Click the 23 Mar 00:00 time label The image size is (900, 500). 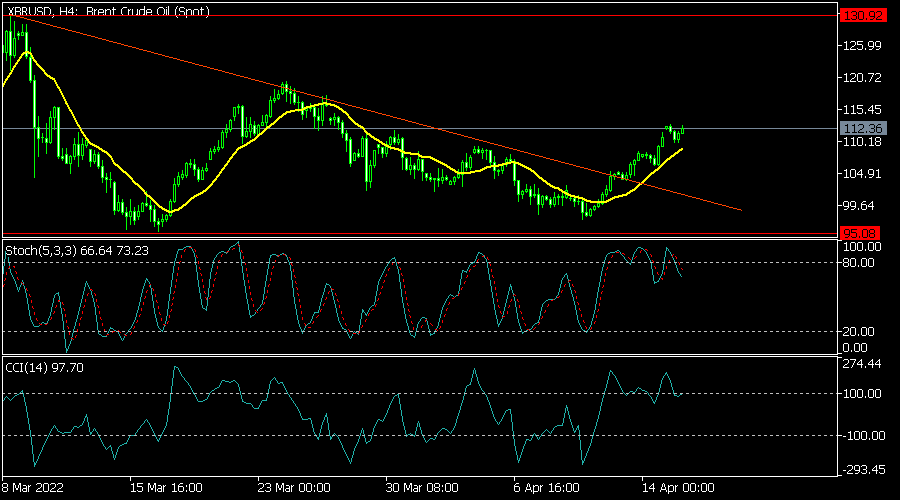294,488
